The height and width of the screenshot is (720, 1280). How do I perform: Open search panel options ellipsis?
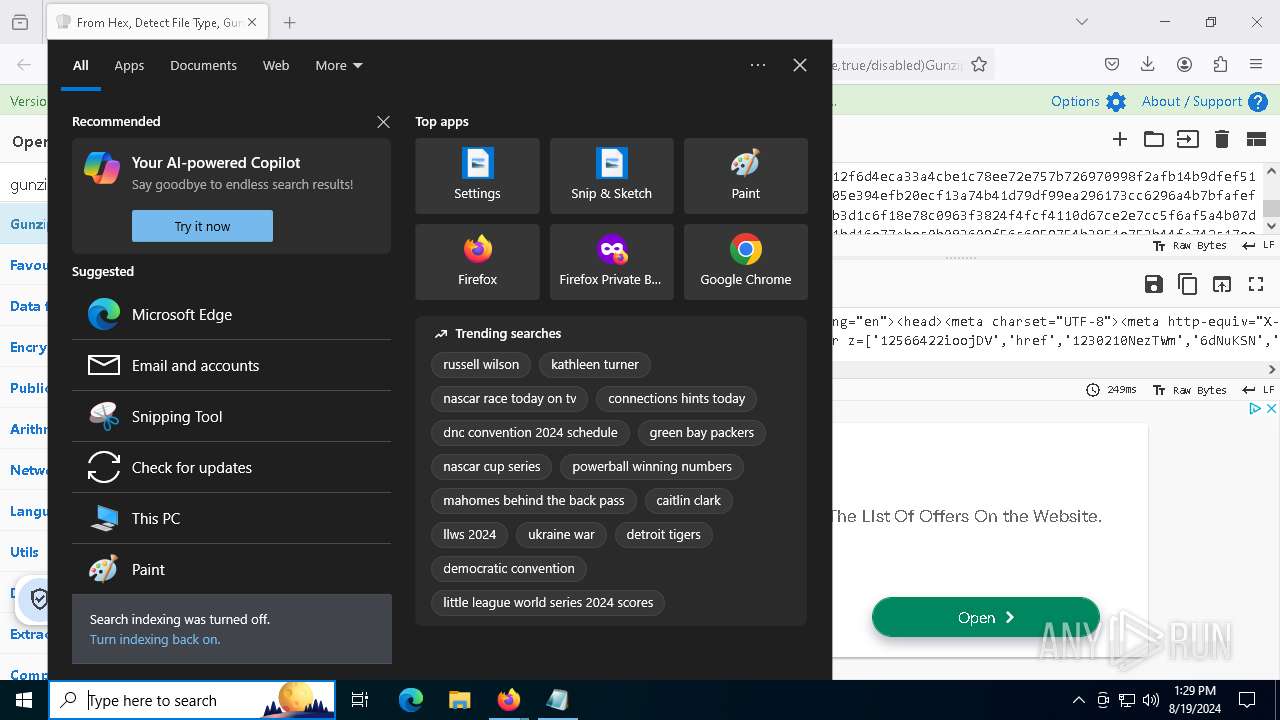[x=758, y=65]
